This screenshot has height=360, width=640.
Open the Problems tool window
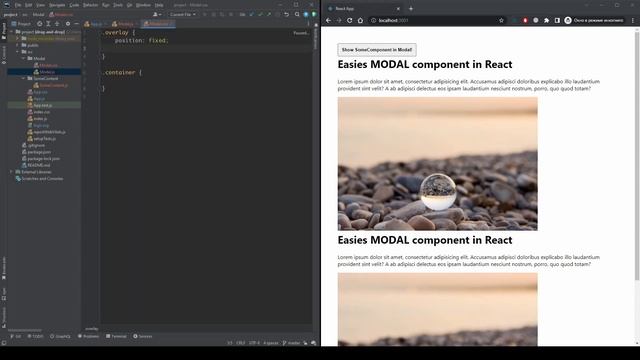point(89,336)
